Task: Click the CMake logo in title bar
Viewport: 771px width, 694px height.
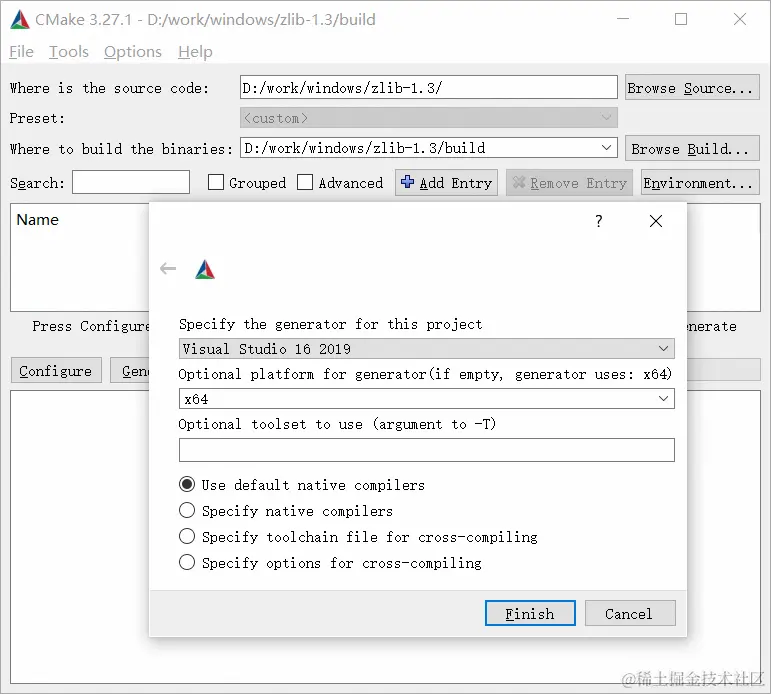Action: pos(20,20)
